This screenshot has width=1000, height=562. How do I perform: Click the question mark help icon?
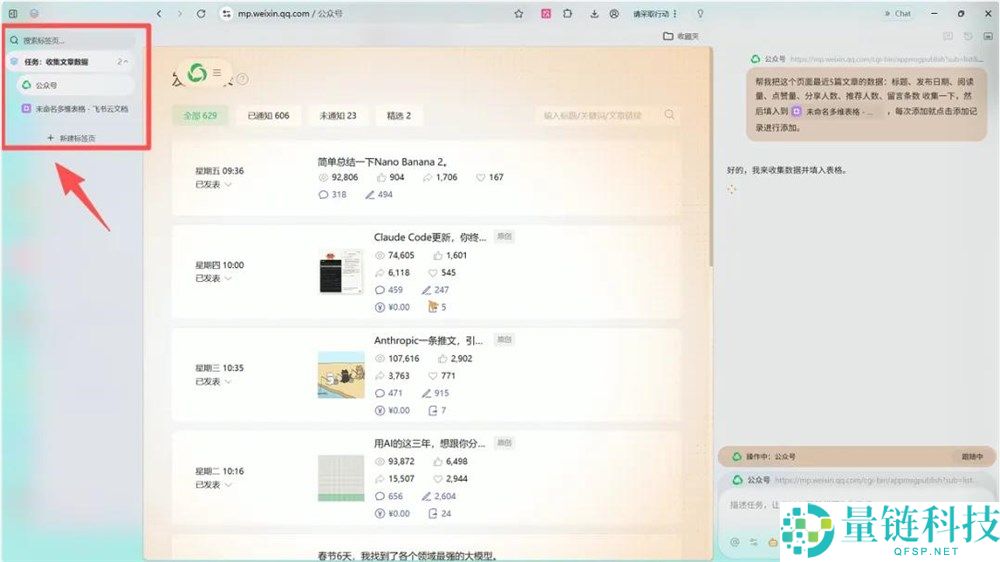242,80
